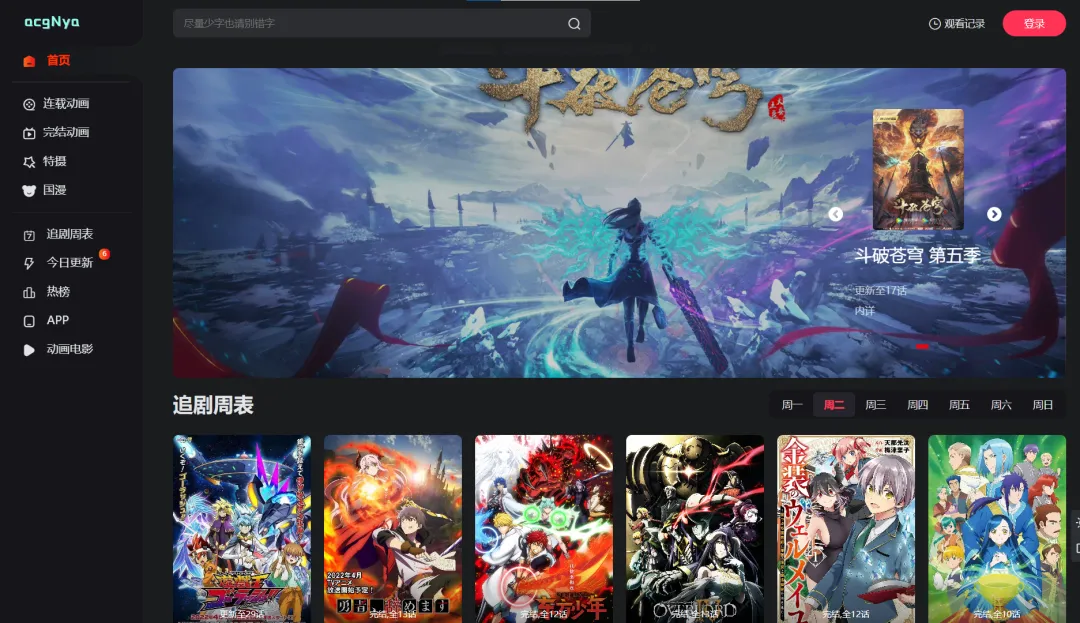
Task: Click the 动画电影 play icon
Action: (29, 350)
